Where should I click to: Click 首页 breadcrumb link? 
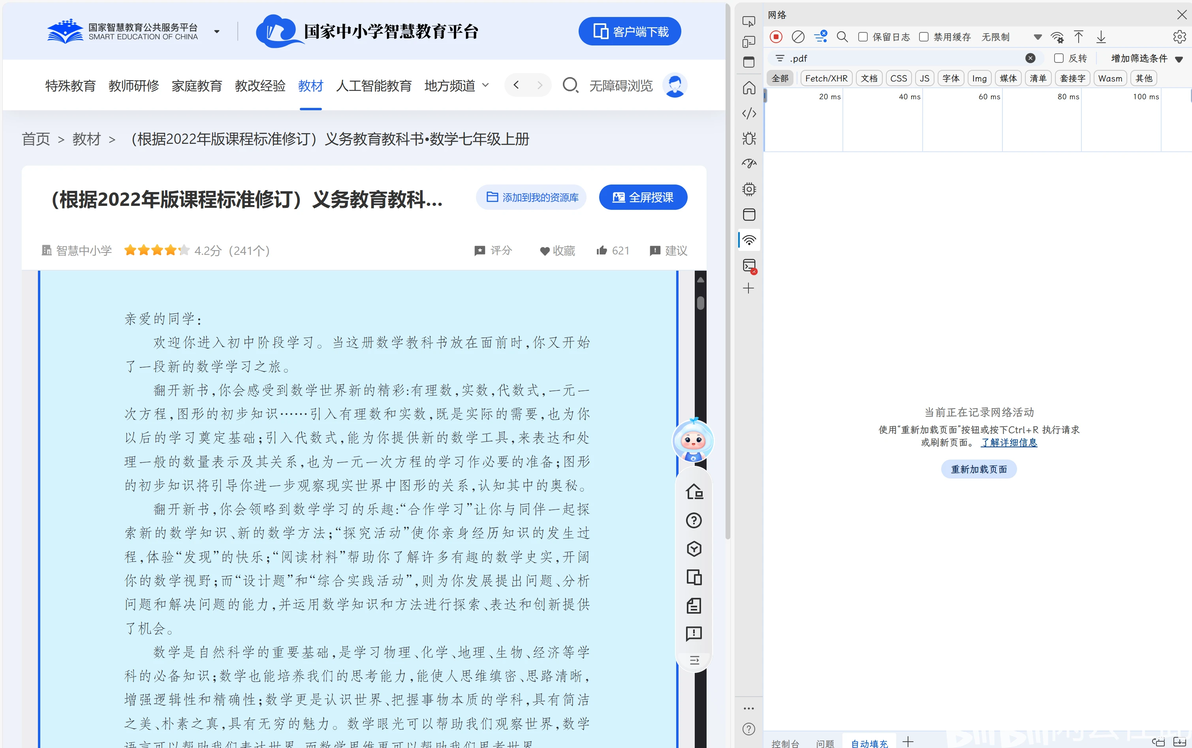(36, 139)
